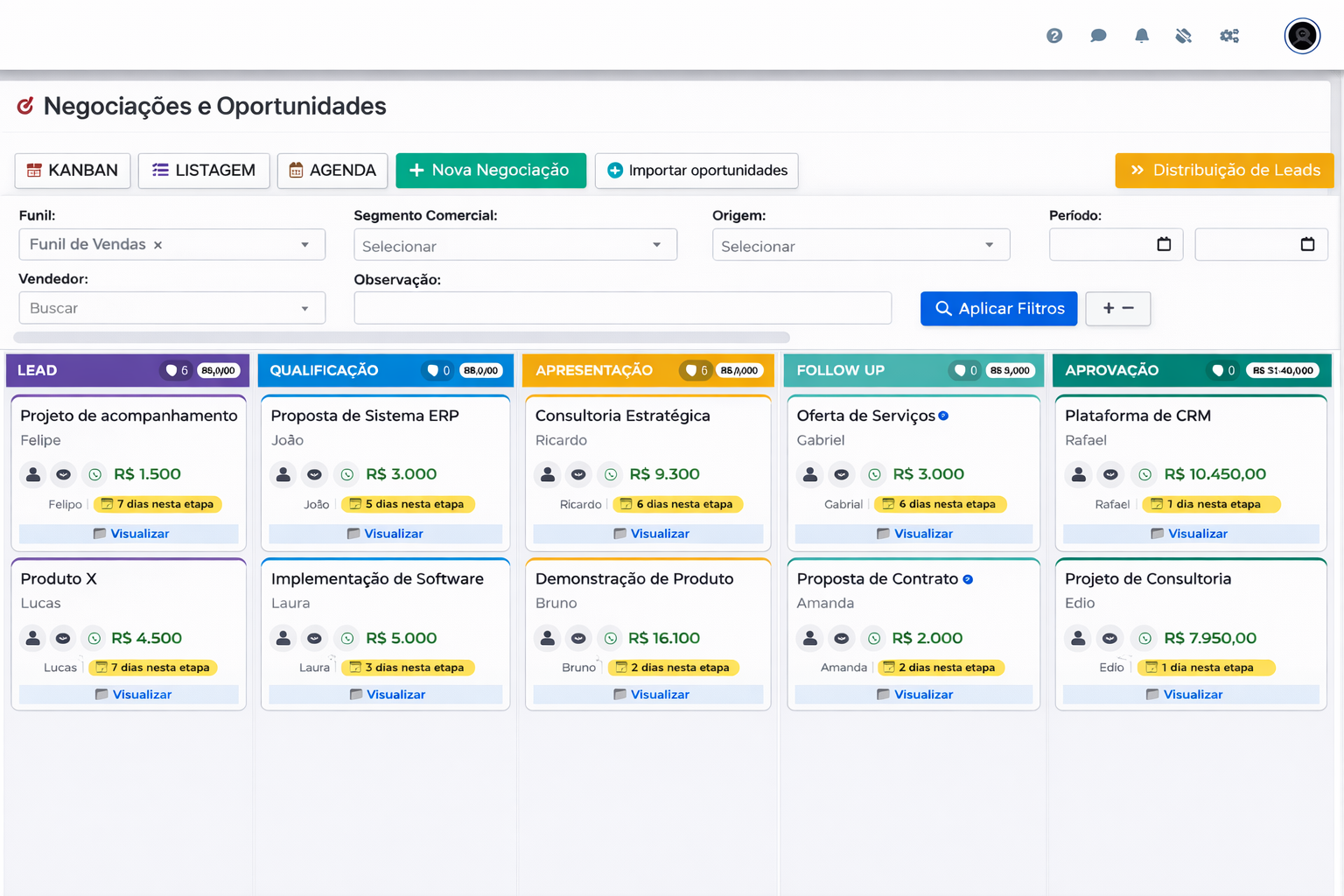This screenshot has width=1344, height=896.
Task: Click the lead counter badge on the LEAD column
Action: click(176, 370)
